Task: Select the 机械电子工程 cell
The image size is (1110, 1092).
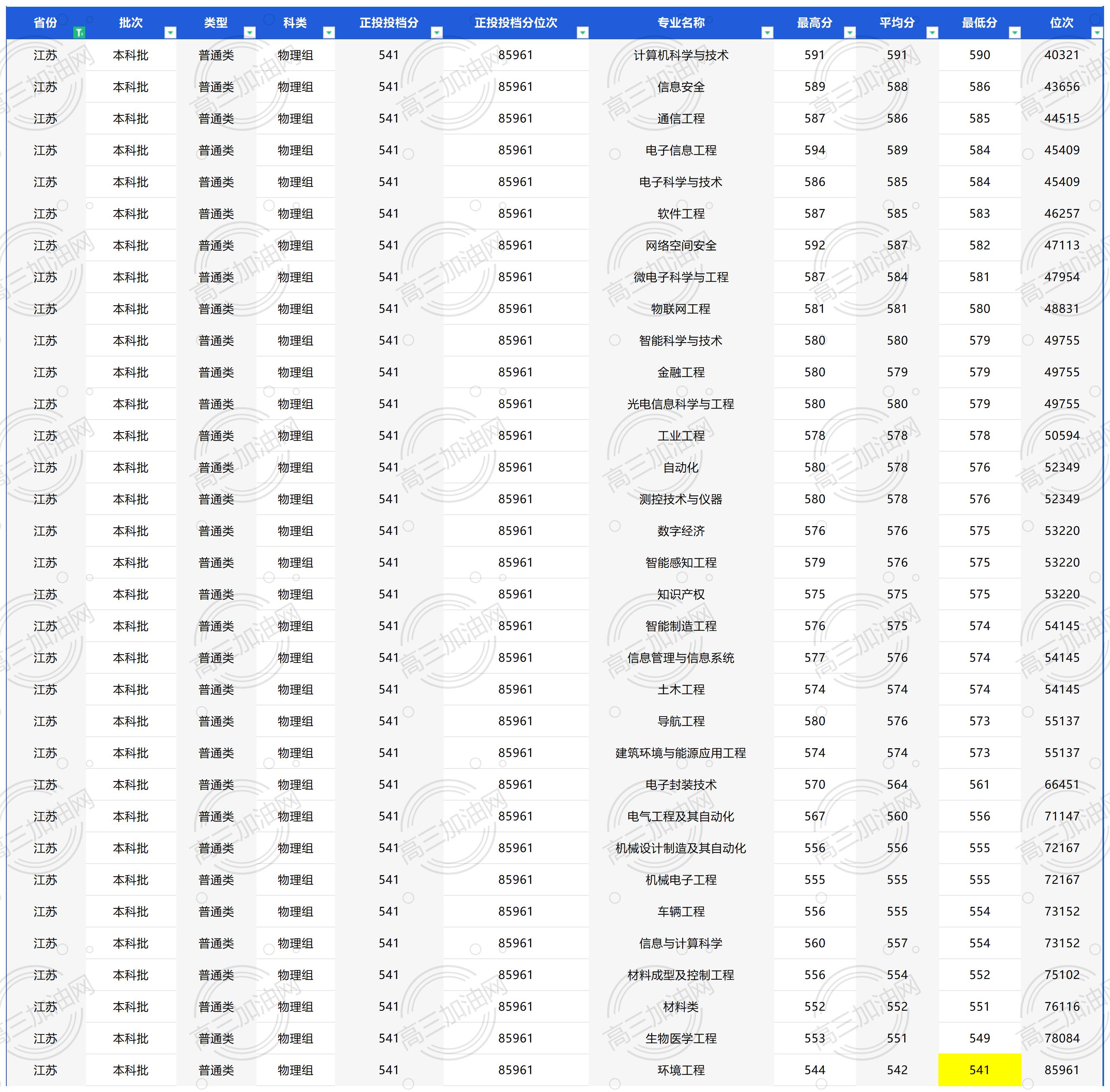Action: point(681,880)
